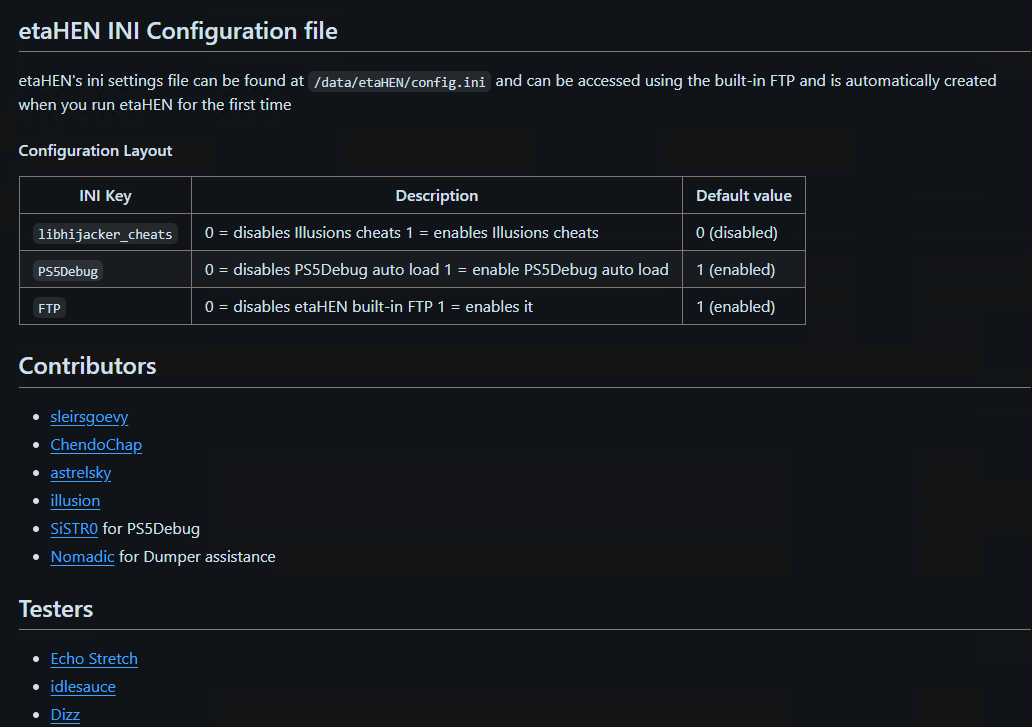Screen dimensions: 1032x727
Task: Click the 'etaHEN INI Configuration file' heading
Action: click(178, 31)
